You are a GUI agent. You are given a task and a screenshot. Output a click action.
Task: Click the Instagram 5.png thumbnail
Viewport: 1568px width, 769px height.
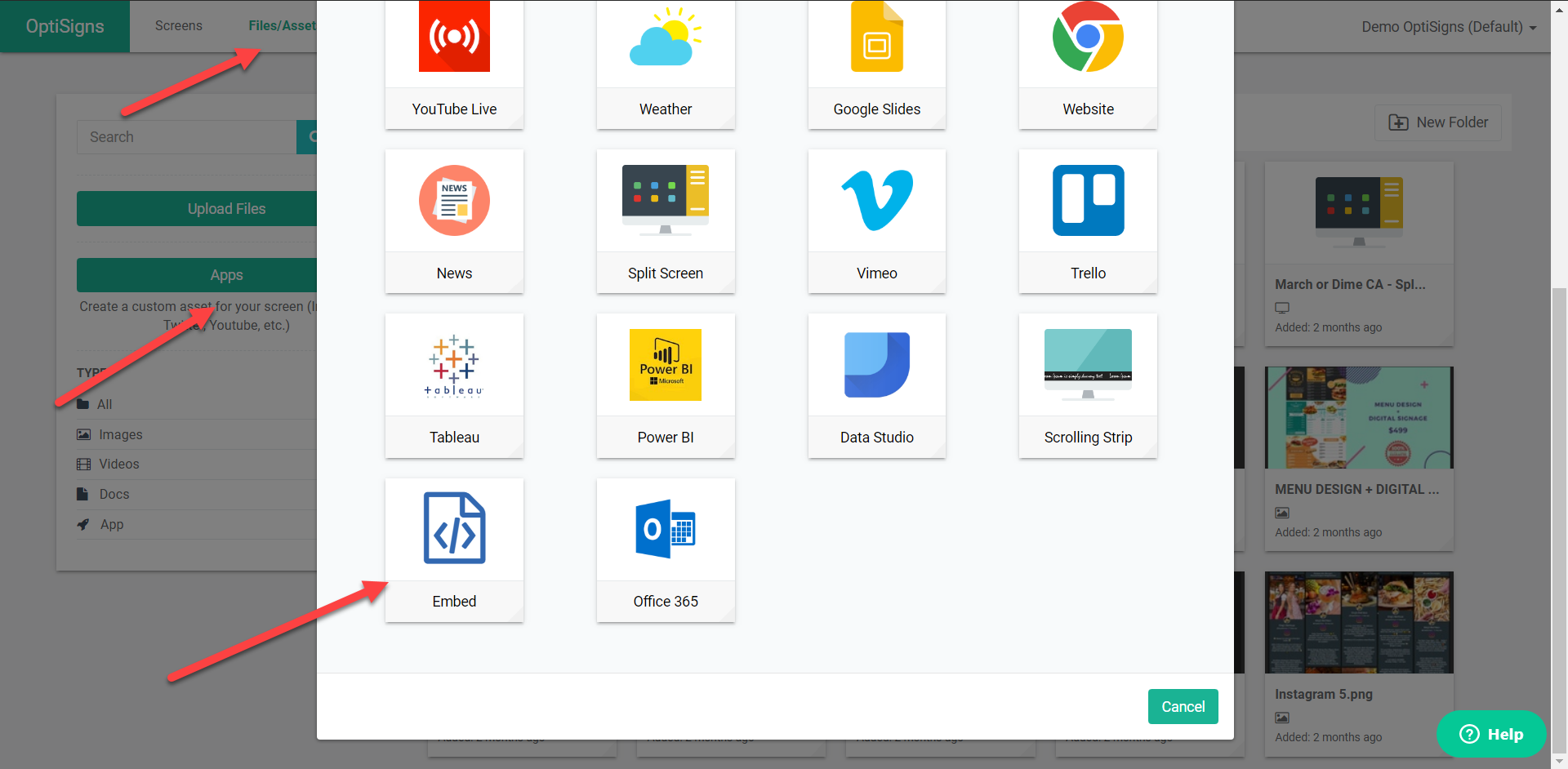pyautogui.click(x=1358, y=622)
